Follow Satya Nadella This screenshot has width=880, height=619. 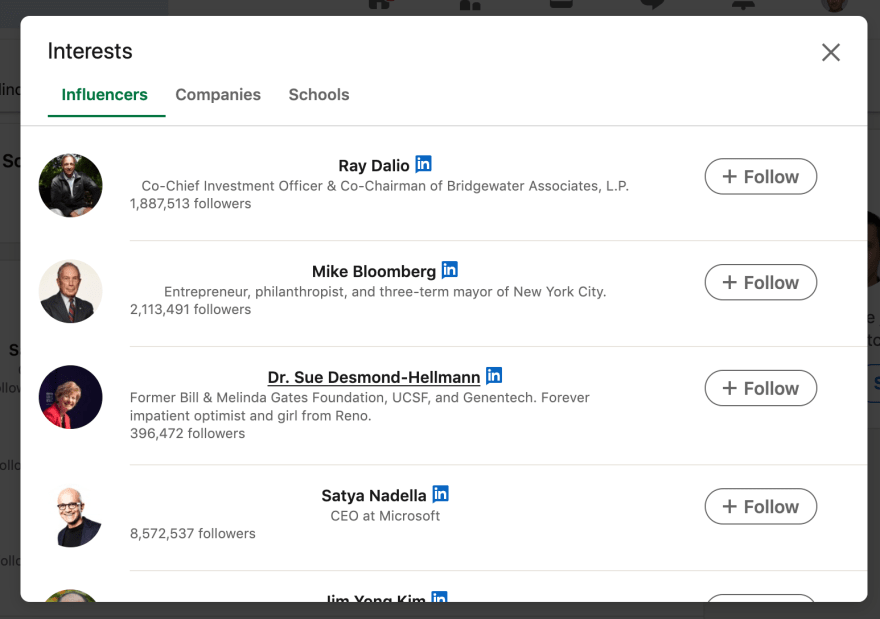(x=760, y=506)
